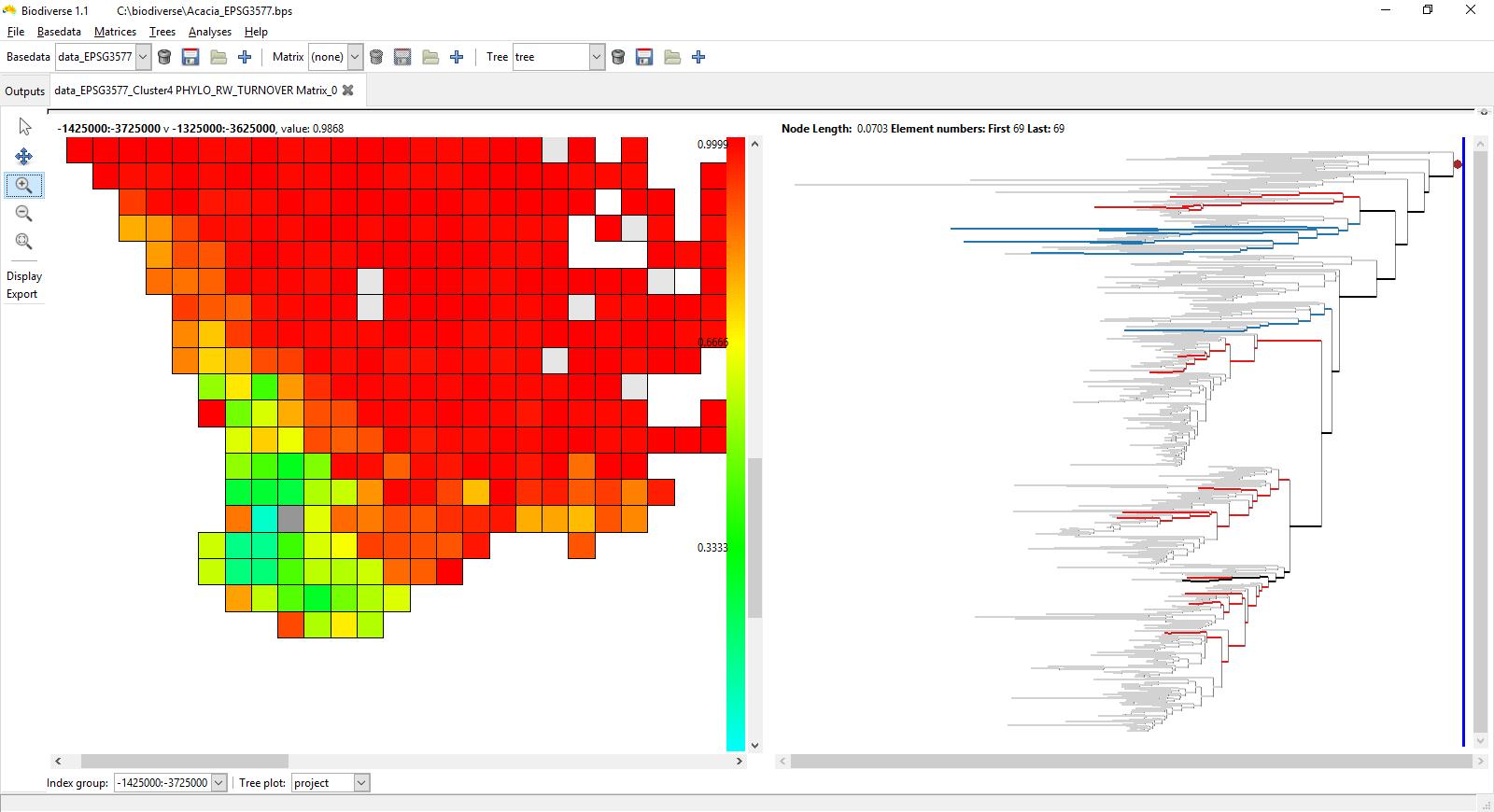This screenshot has height=812, width=1494.
Task: Click the zoom to fit tool
Action: (x=24, y=242)
